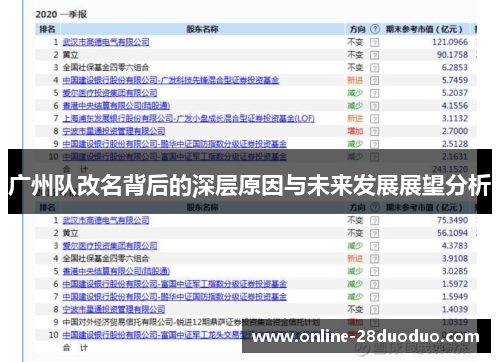Click the 排名 column header under 2020 一季报

[47, 29]
